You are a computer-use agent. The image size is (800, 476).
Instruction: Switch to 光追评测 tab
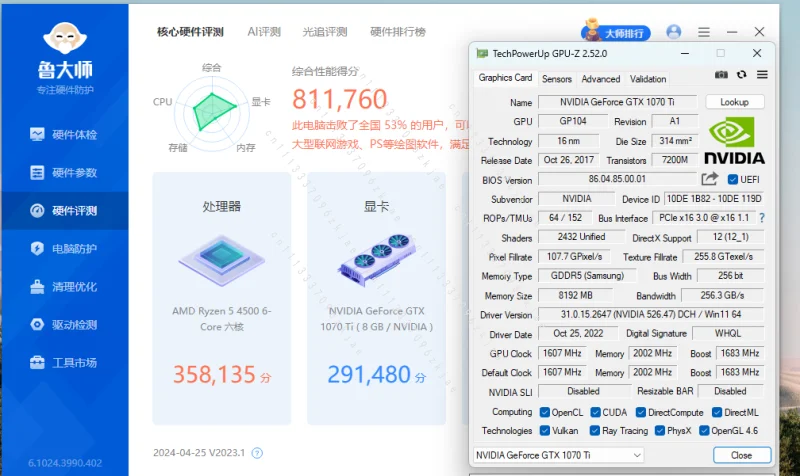(x=325, y=32)
